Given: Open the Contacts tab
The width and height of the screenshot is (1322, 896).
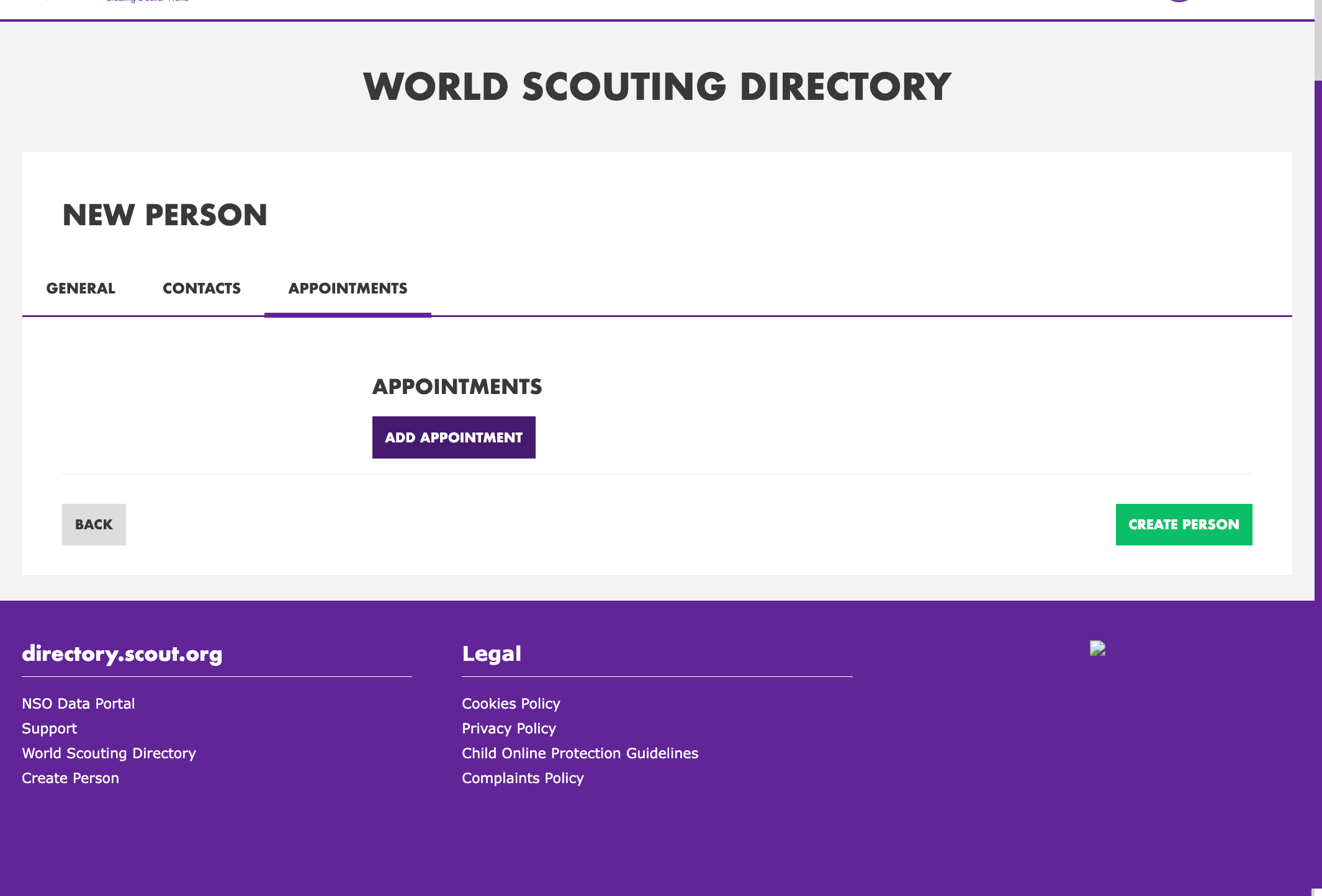Looking at the screenshot, I should 202,289.
